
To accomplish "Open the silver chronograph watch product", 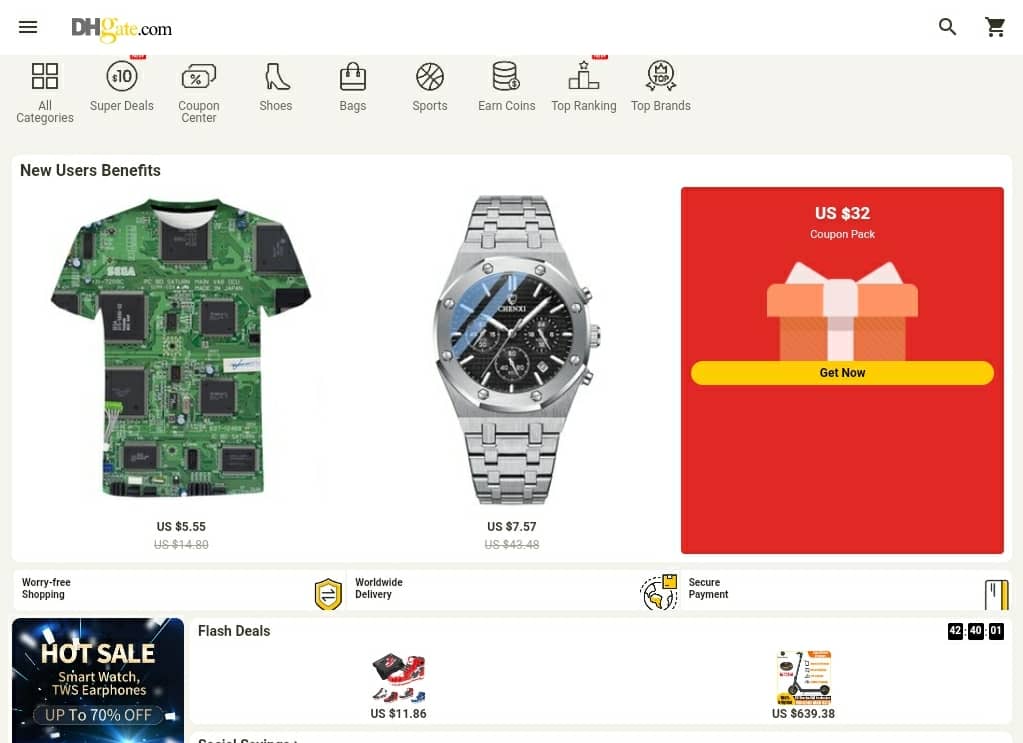I will [512, 350].
